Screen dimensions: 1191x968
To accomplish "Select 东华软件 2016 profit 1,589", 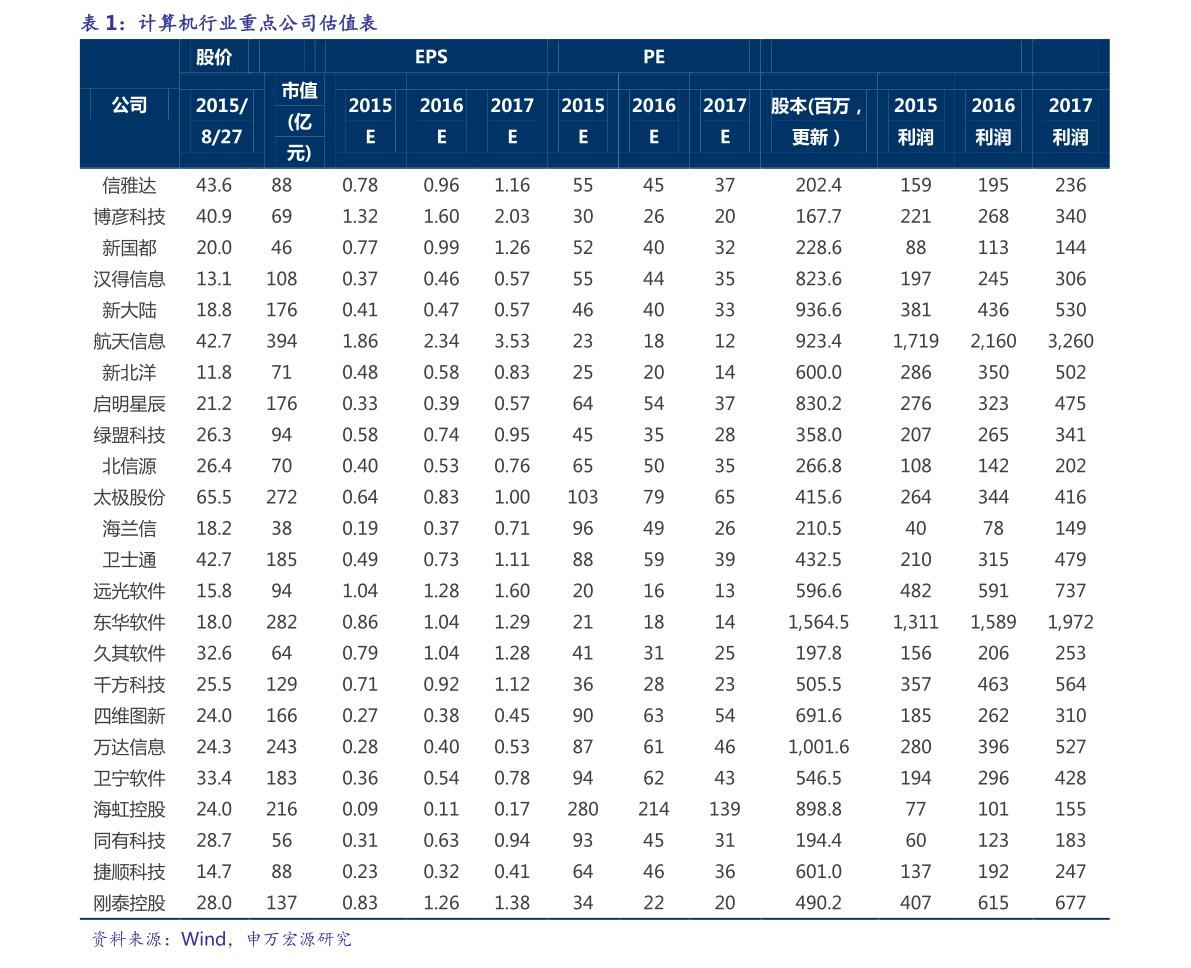I will point(993,622).
